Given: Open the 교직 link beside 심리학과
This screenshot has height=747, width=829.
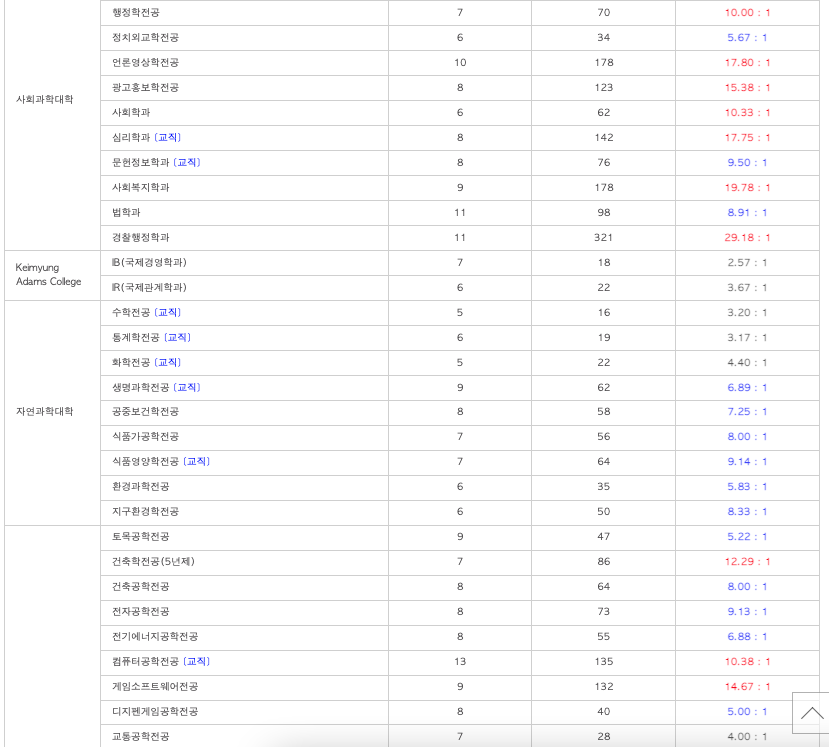Looking at the screenshot, I should 168,137.
